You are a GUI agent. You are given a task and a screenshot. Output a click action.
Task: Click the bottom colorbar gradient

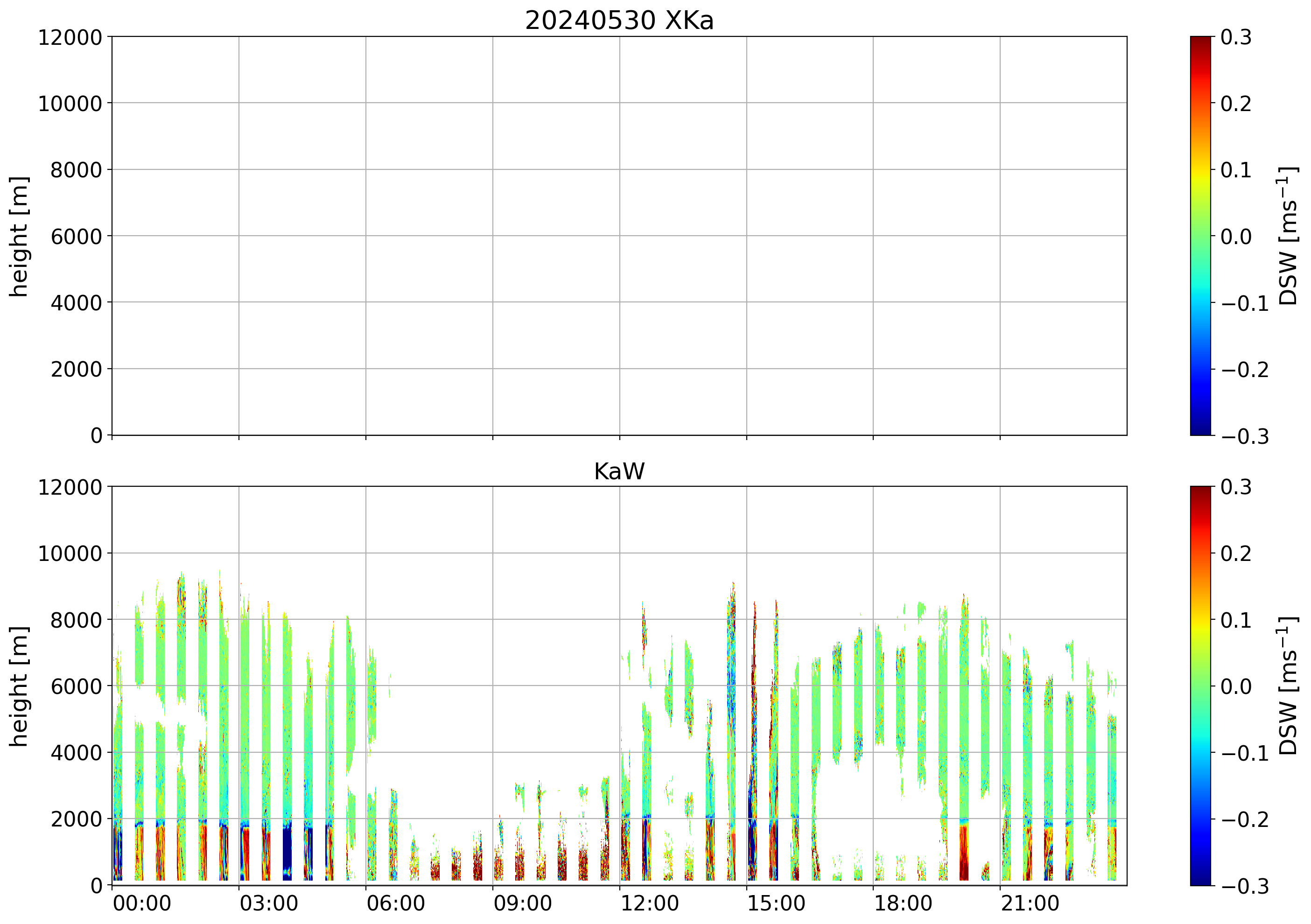1200,685
